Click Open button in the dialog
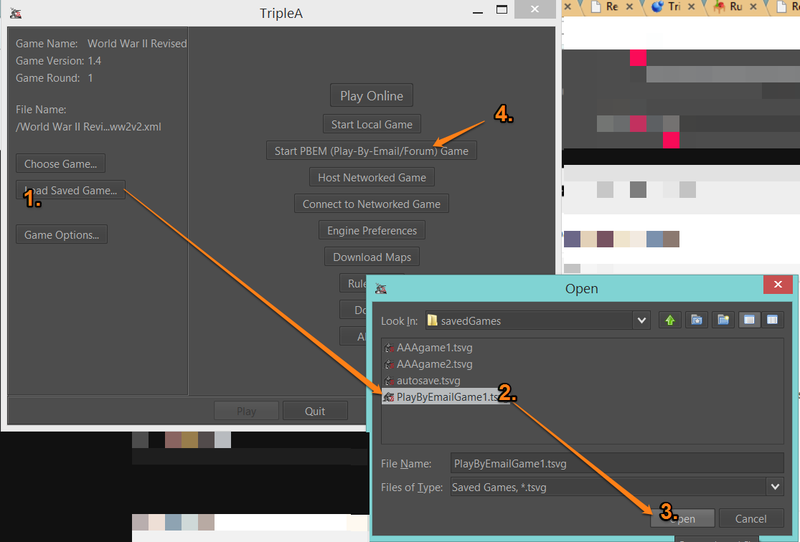Screen dimensions: 800x542 (x=683, y=519)
